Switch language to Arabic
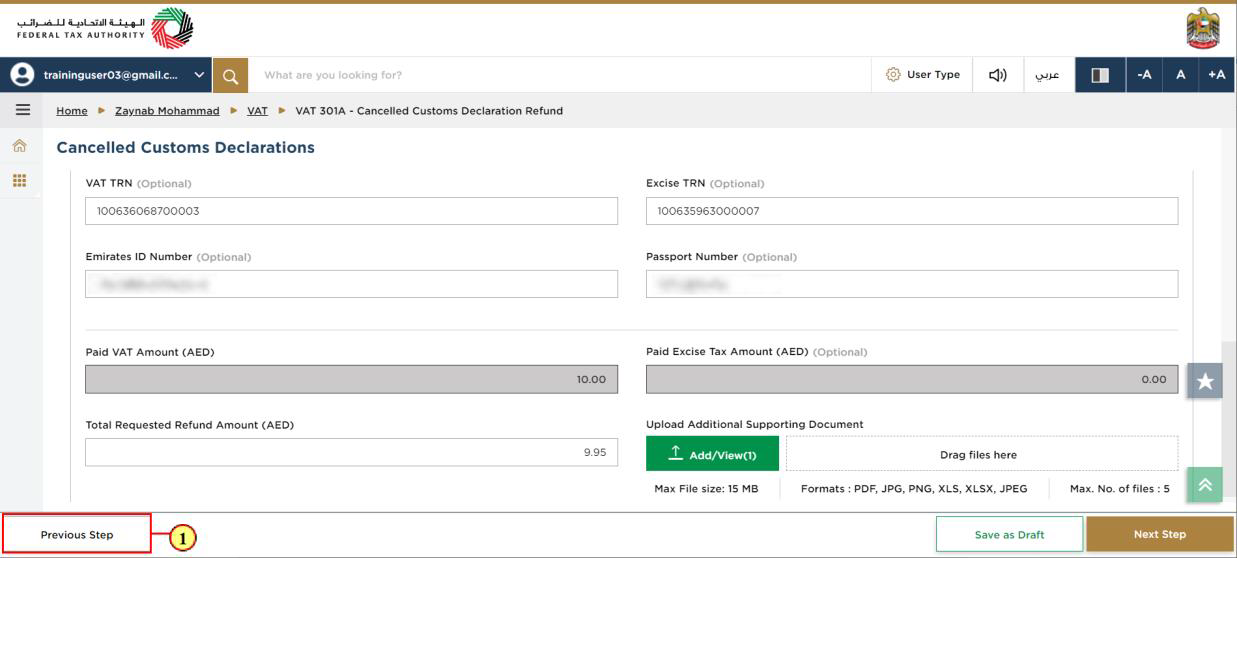The width and height of the screenshot is (1237, 648). coord(1047,75)
